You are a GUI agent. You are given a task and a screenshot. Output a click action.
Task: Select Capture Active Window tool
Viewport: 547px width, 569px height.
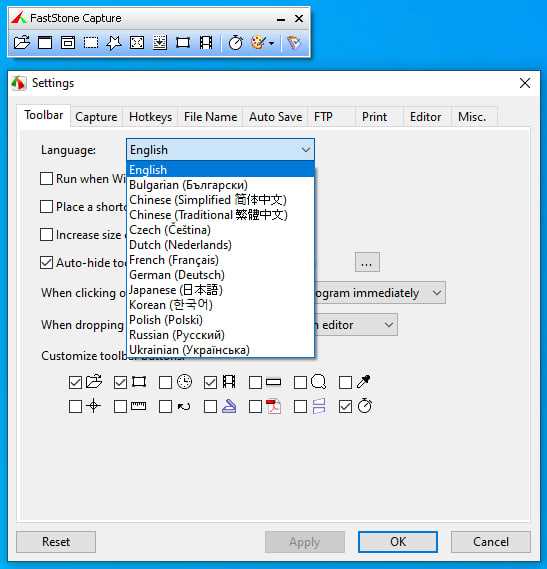coord(45,43)
